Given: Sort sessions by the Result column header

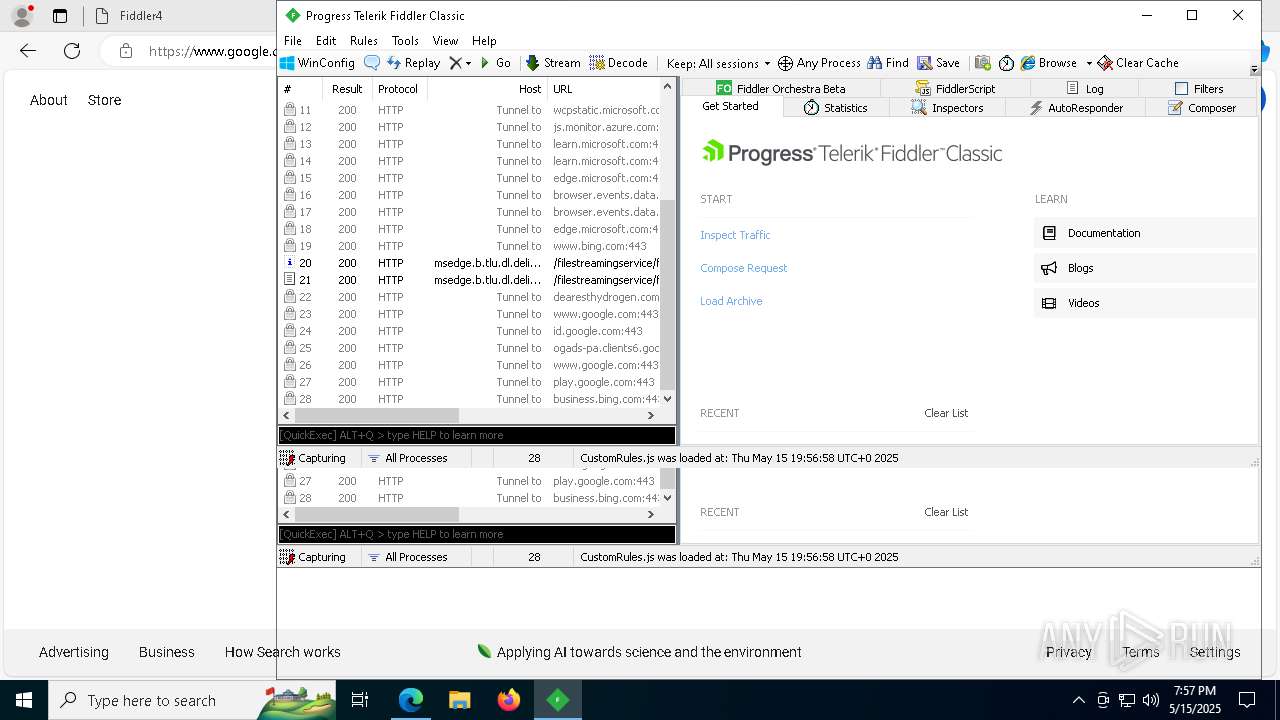Looking at the screenshot, I should tap(349, 89).
